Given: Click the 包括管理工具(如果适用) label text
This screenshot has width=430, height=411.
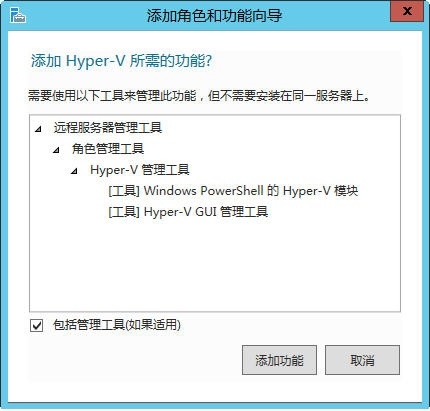Looking at the screenshot, I should point(117,325).
